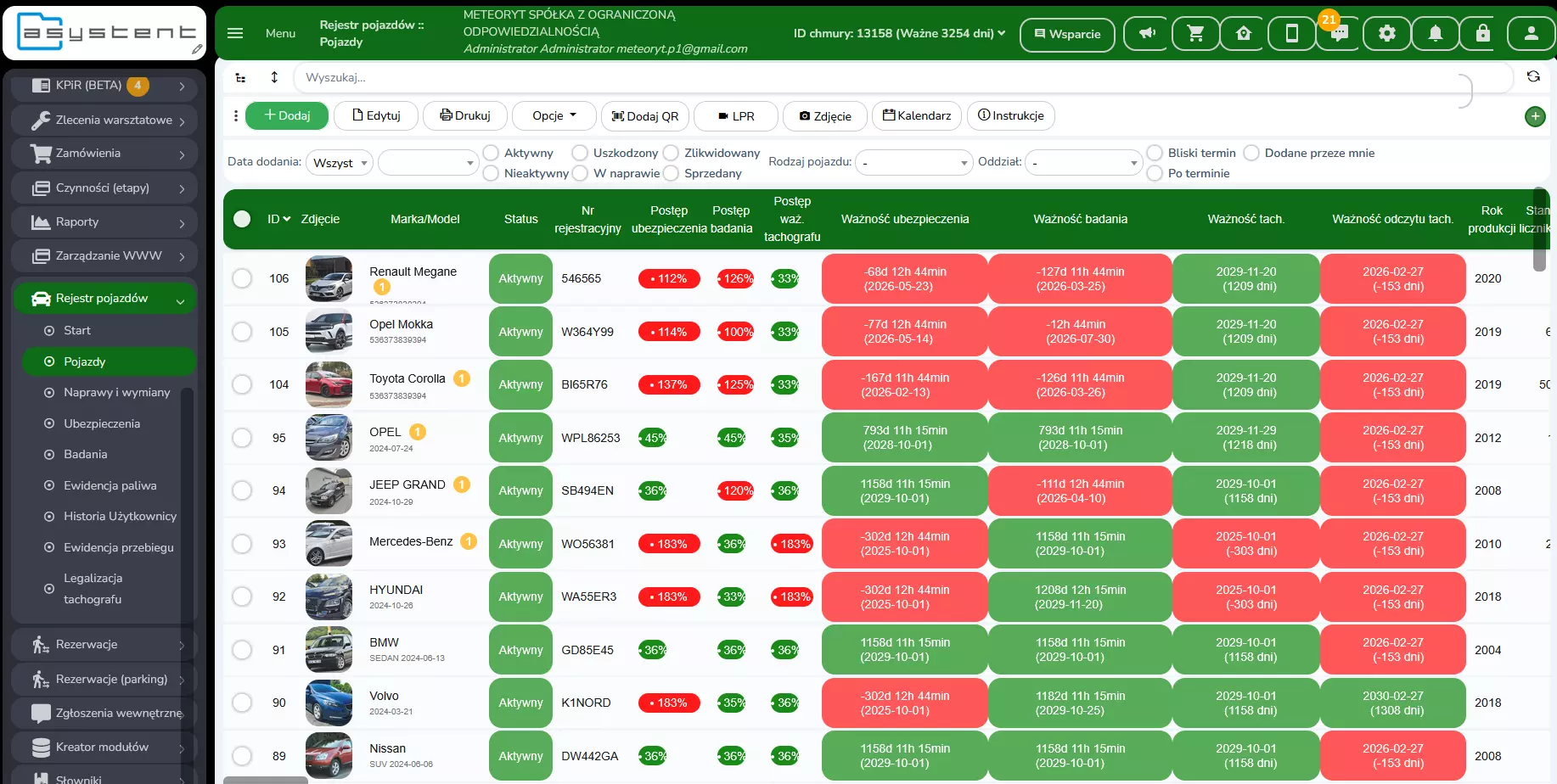Open chat messages icon with 21 badge
Image resolution: width=1557 pixels, height=784 pixels.
tap(1339, 34)
